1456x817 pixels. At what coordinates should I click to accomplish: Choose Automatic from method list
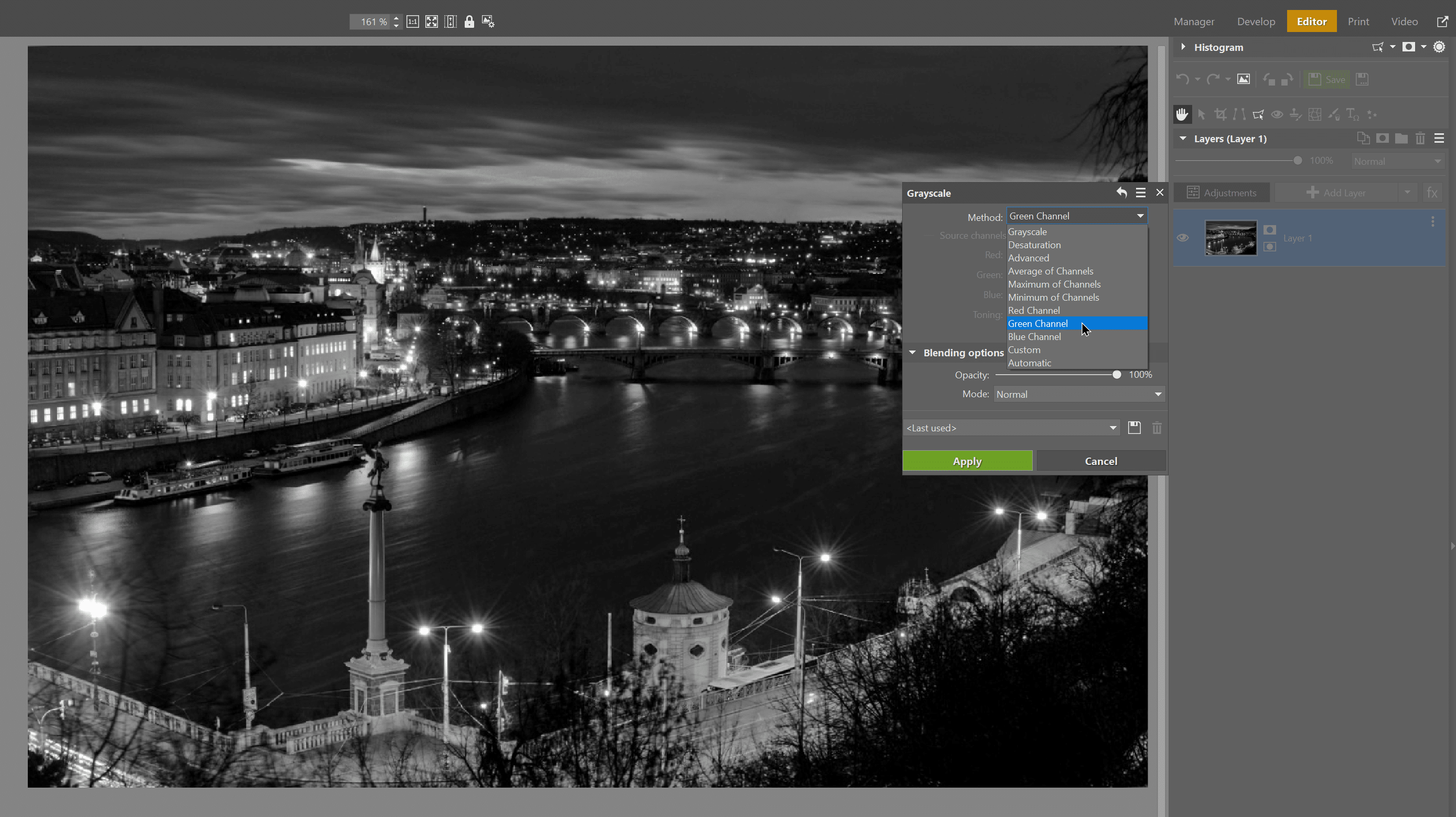click(1077, 363)
